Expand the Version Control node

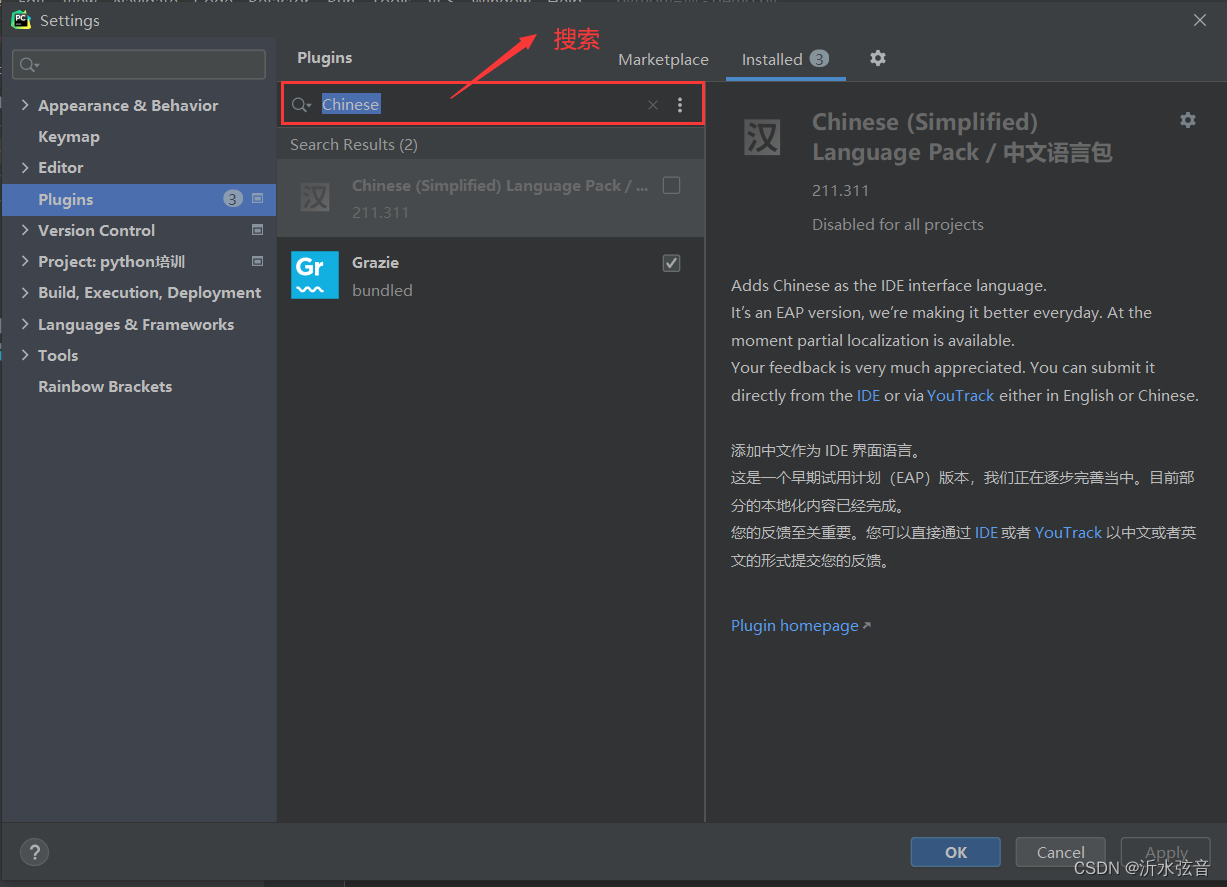[x=25, y=230]
